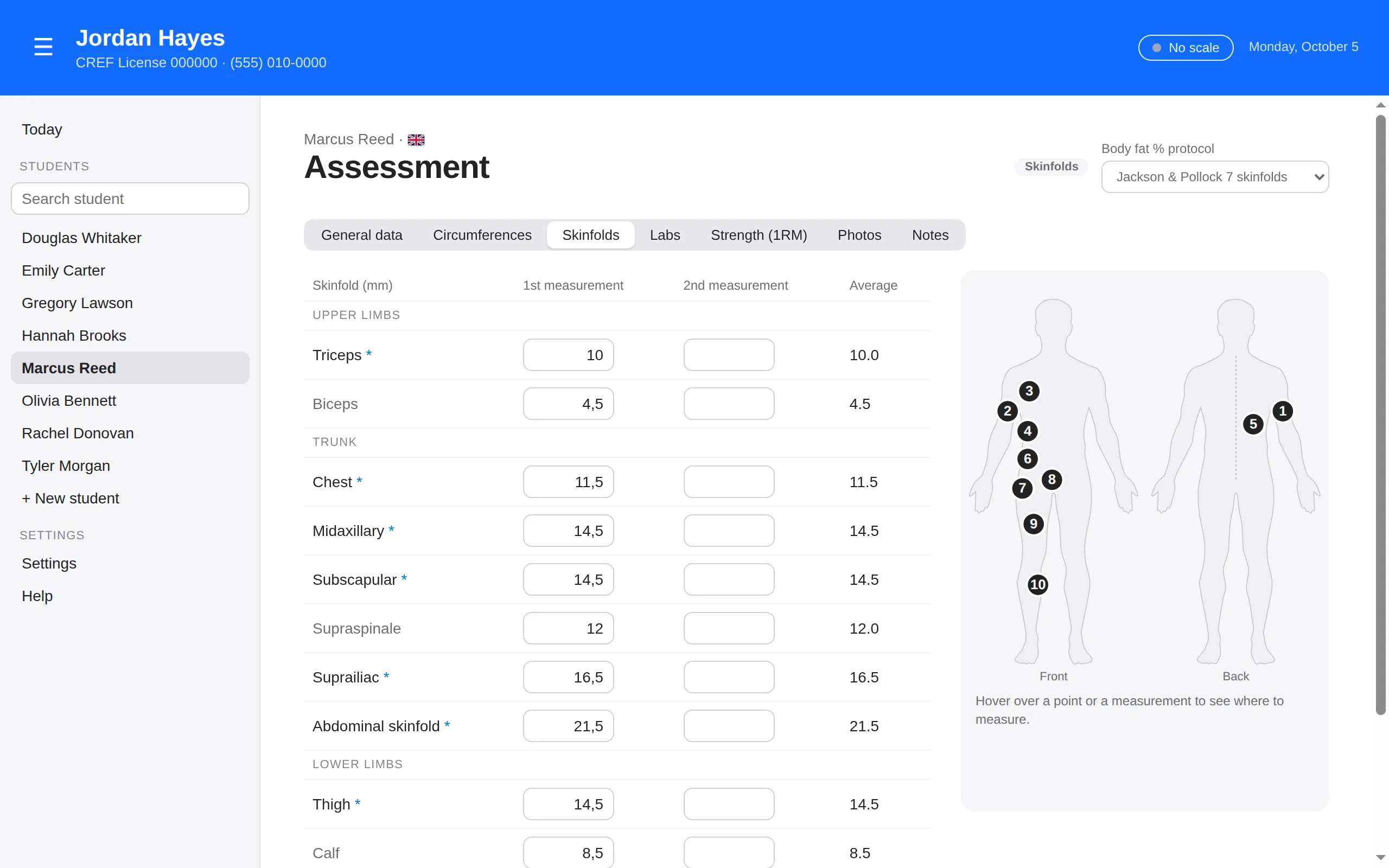Viewport: 1389px width, 868px height.
Task: Click the Subscapular 2nd measurement field
Action: (729, 579)
